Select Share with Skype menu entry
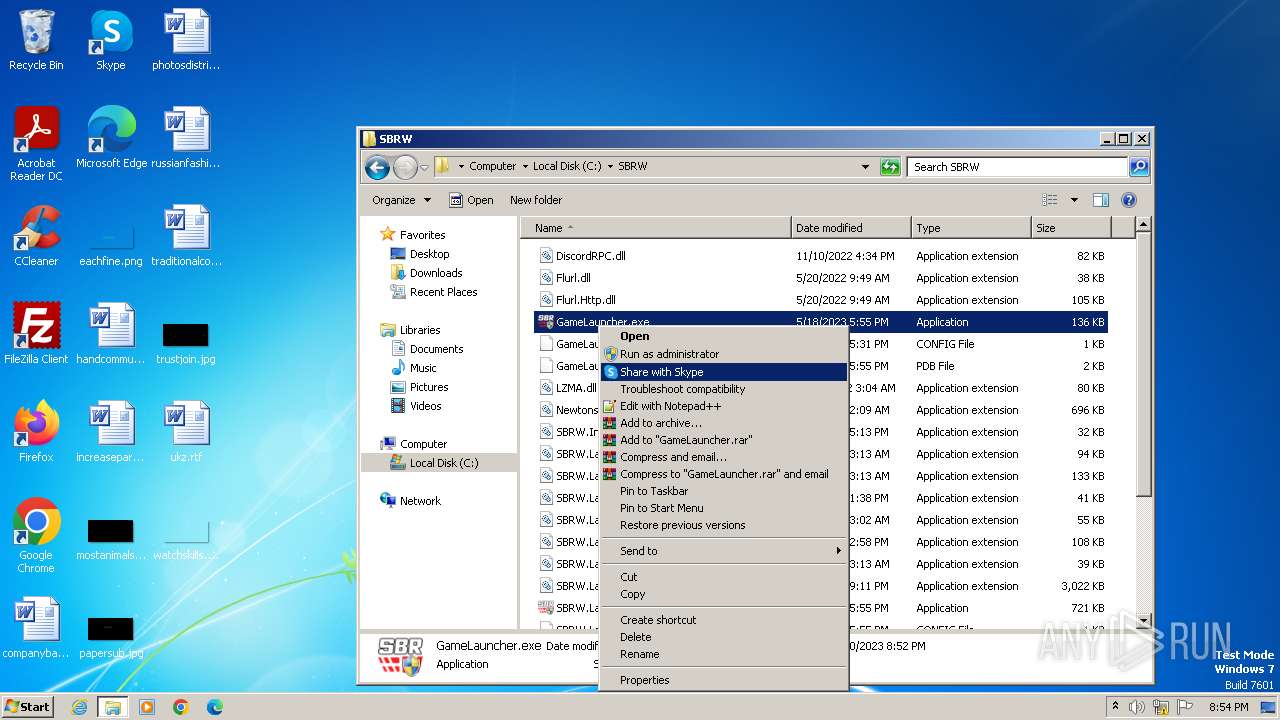Screen dimensions: 1280x720 point(723,372)
